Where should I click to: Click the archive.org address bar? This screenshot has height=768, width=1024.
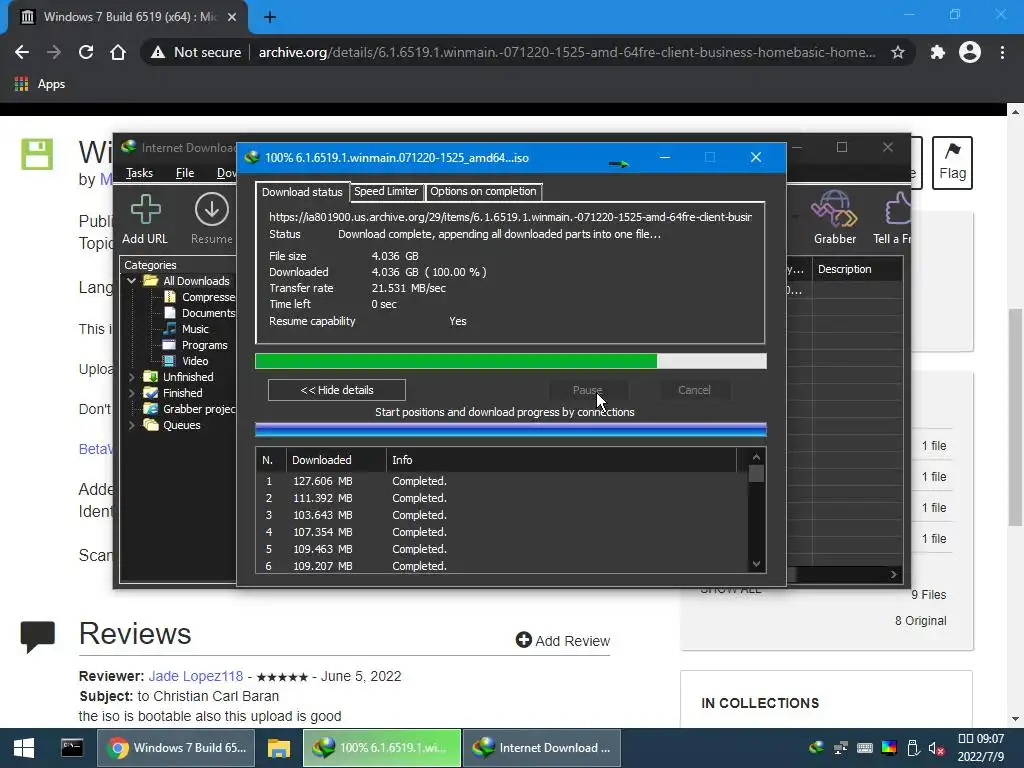(567, 52)
